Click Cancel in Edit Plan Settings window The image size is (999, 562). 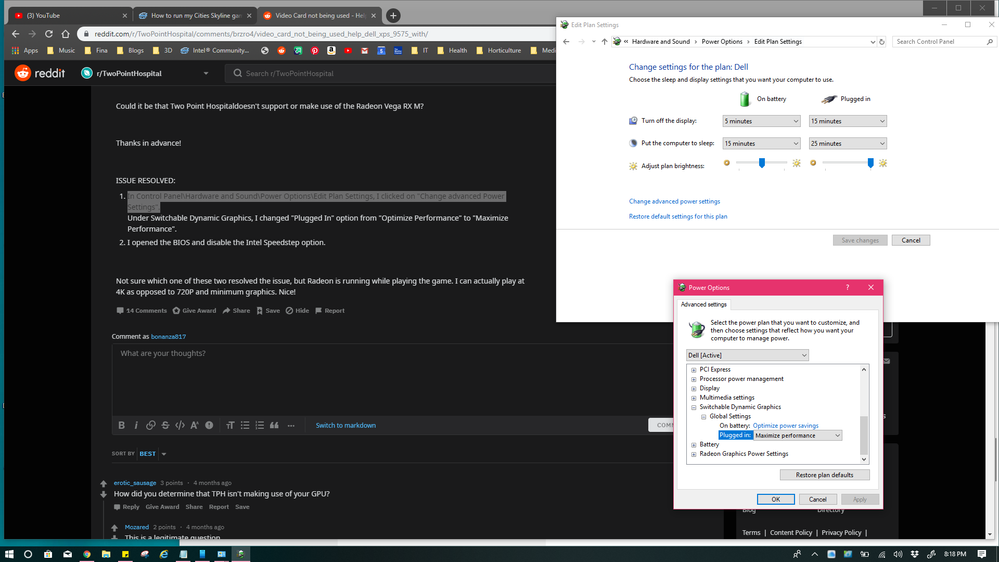910,240
